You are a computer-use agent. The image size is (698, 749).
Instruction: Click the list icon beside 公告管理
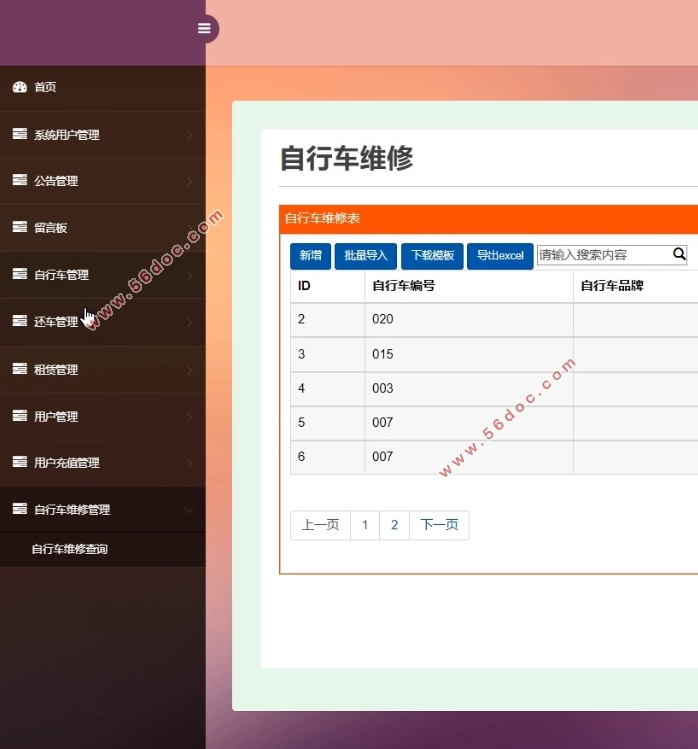click(20, 180)
